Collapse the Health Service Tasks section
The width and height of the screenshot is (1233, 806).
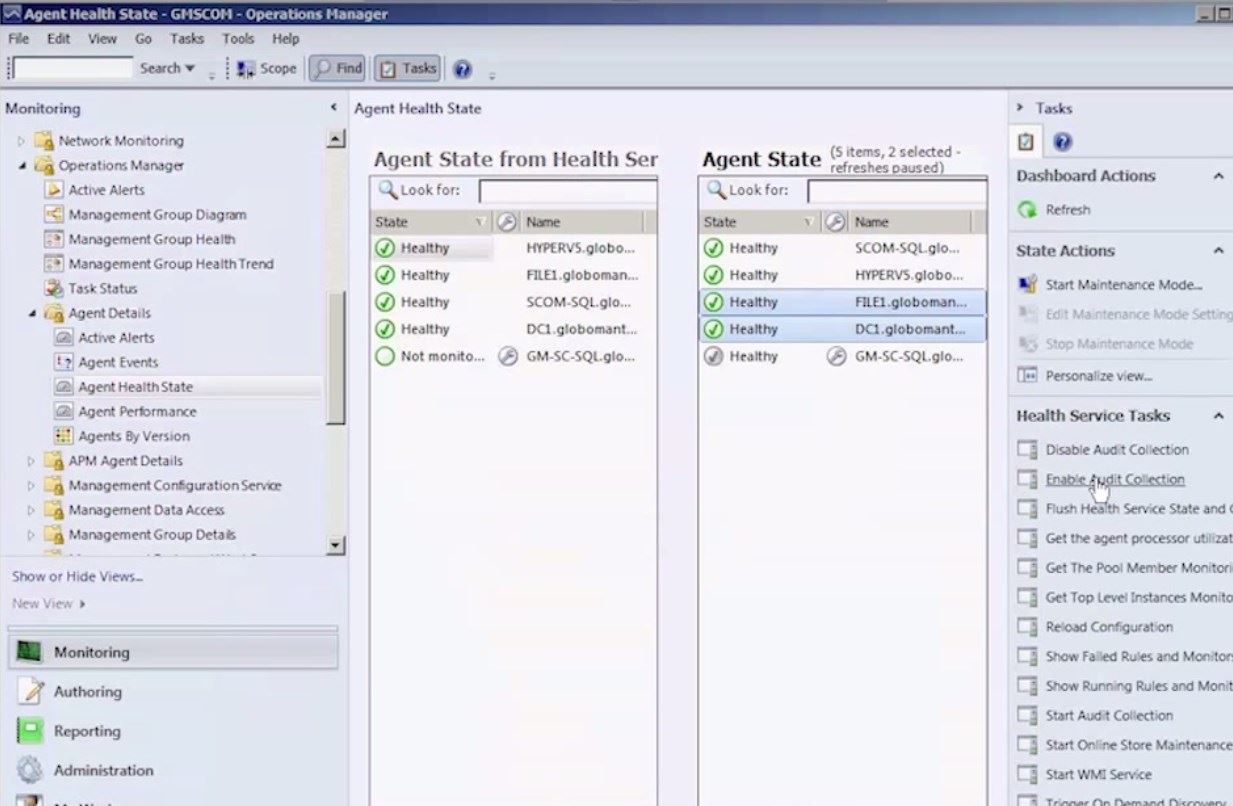(x=1219, y=416)
